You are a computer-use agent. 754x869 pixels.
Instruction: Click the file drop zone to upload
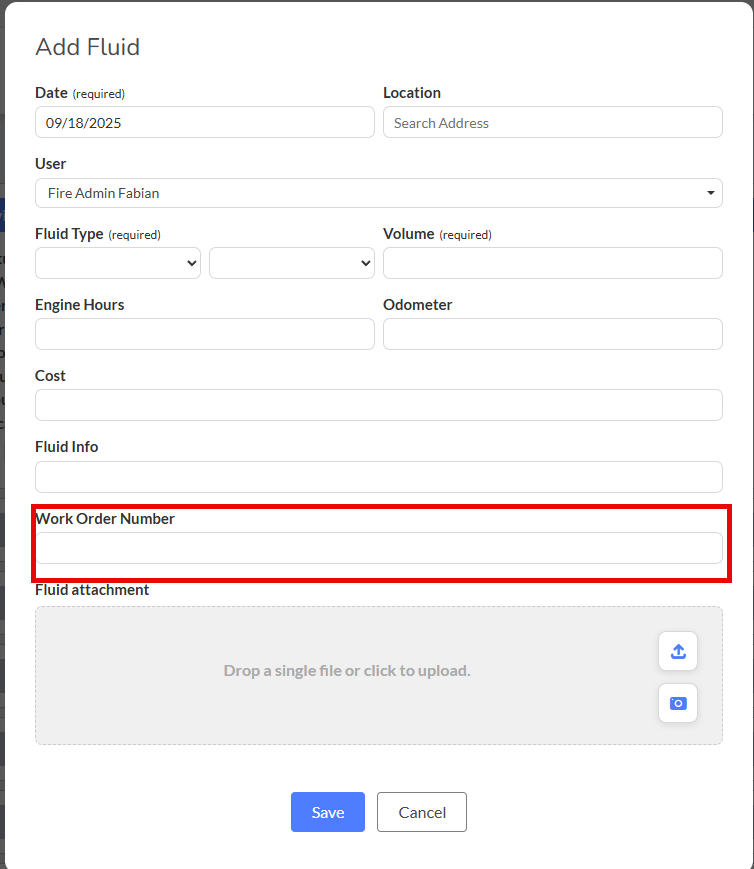point(346,671)
